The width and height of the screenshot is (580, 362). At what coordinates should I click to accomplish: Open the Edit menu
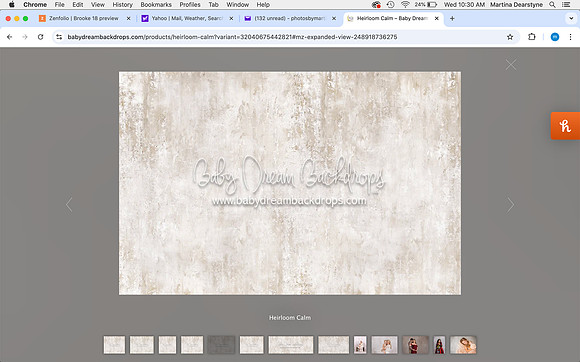tap(78, 4)
